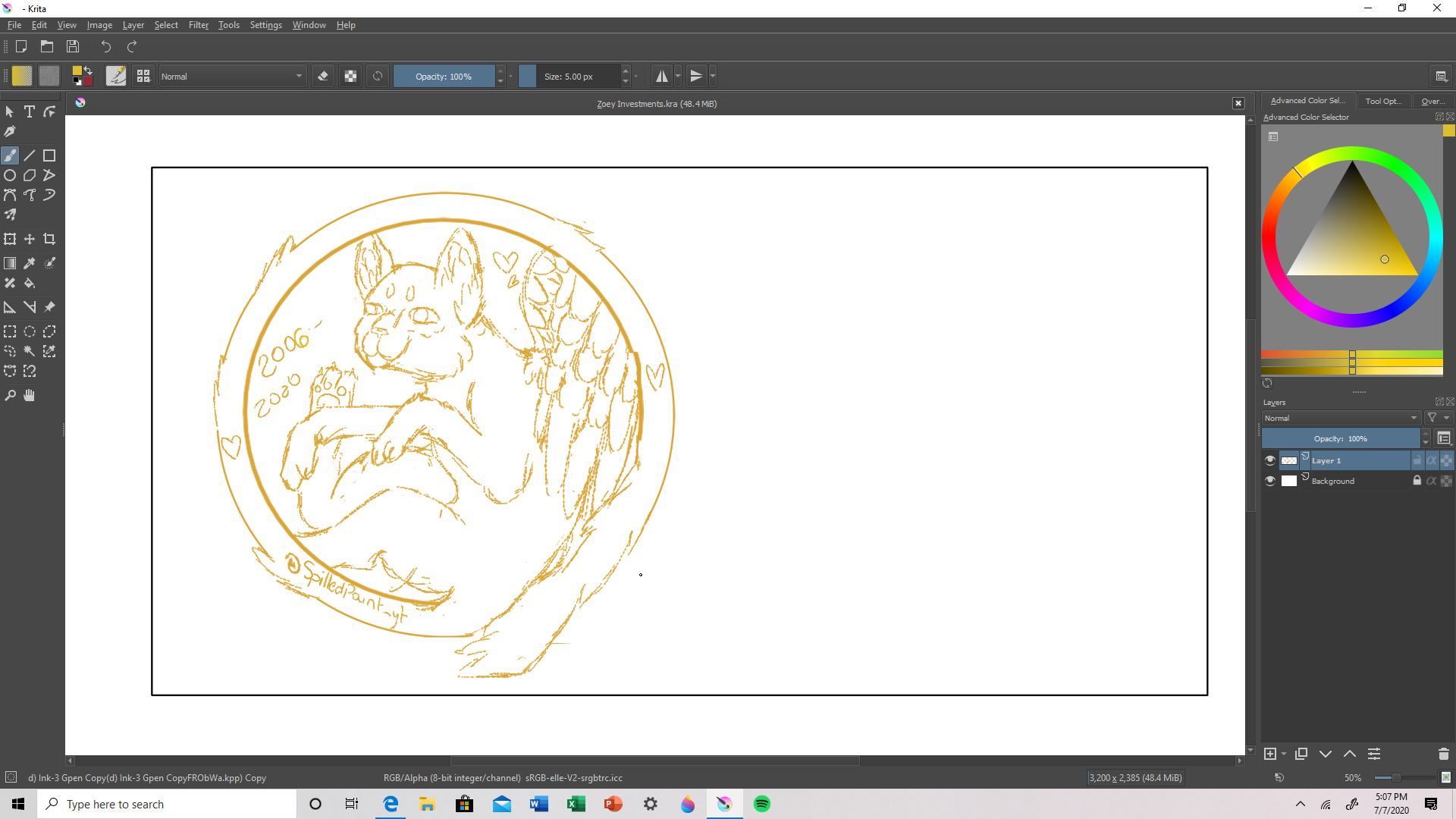Open the Layer menu
The image size is (1456, 819).
click(133, 25)
